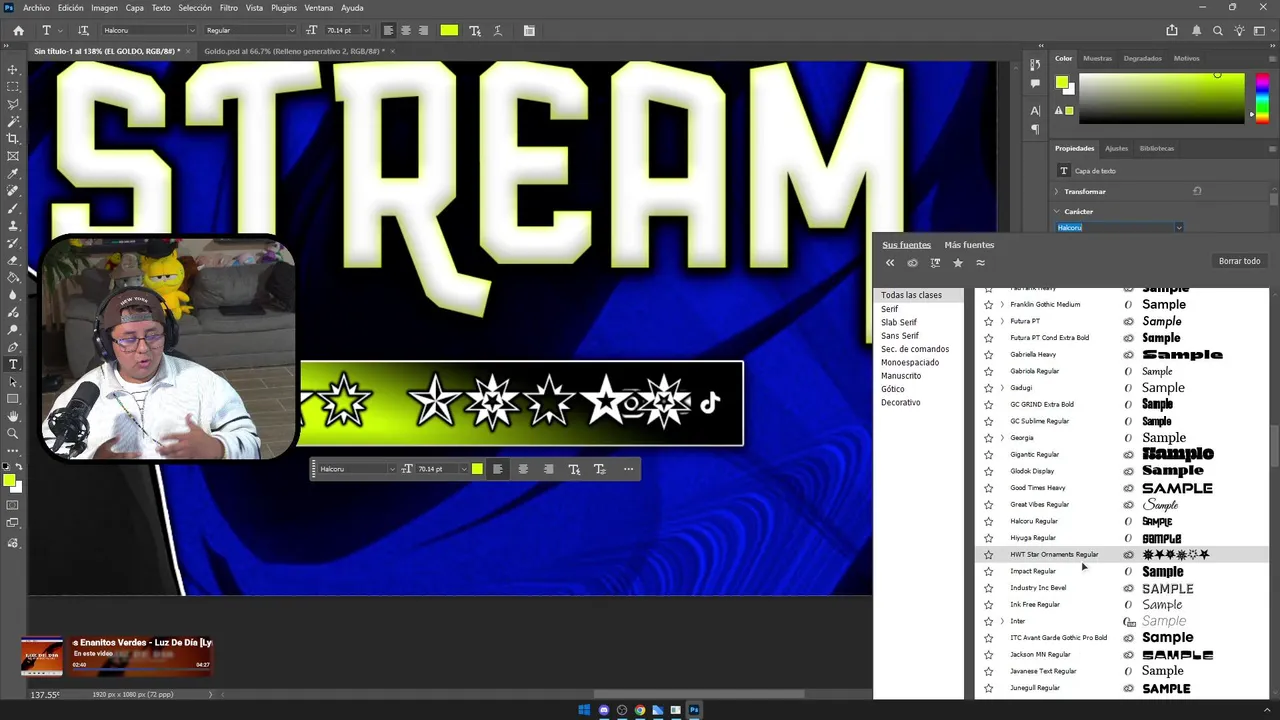The height and width of the screenshot is (720, 1280).
Task: Open the Capa menu
Action: coord(134,8)
